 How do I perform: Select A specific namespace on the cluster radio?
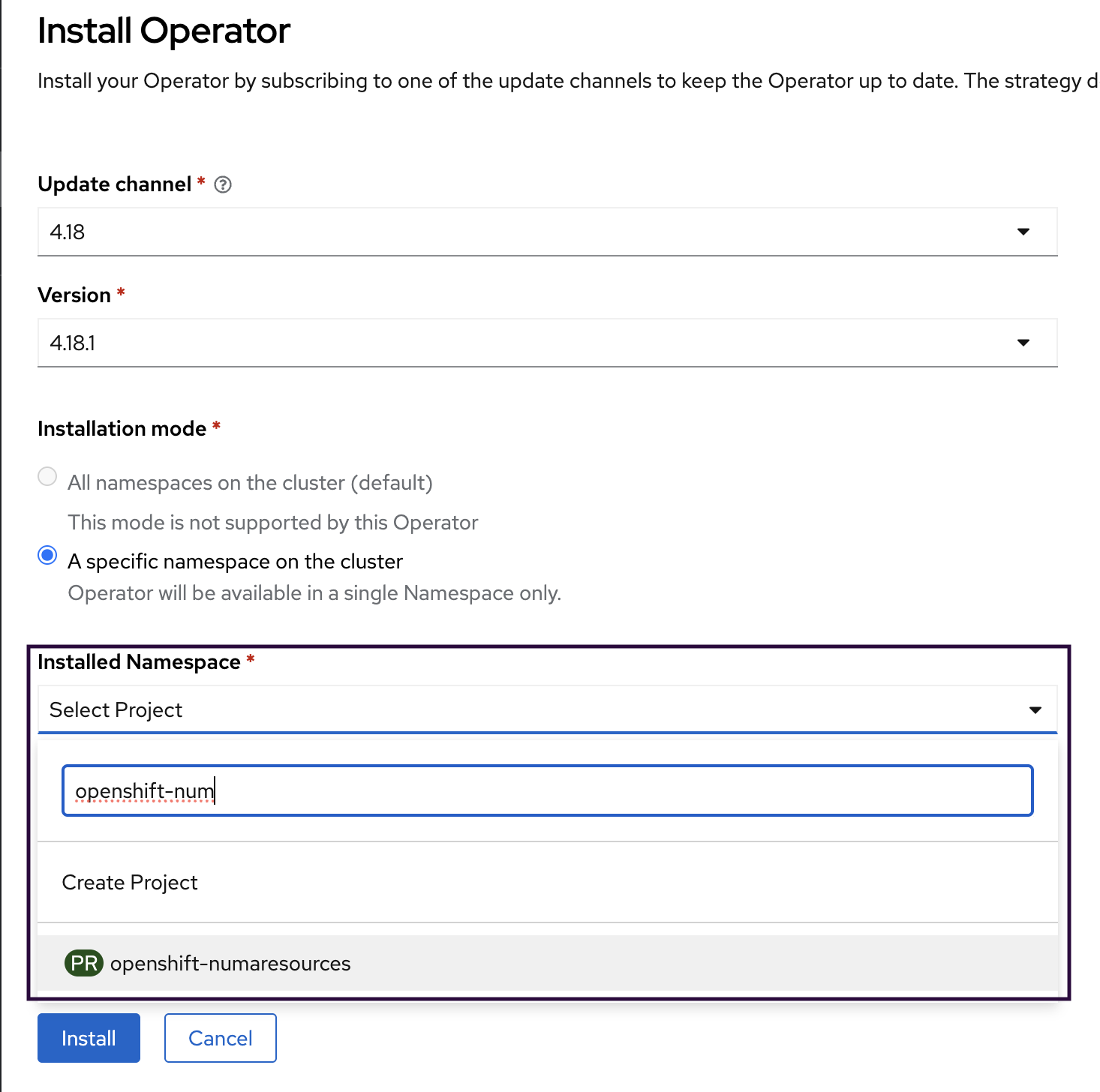point(47,556)
